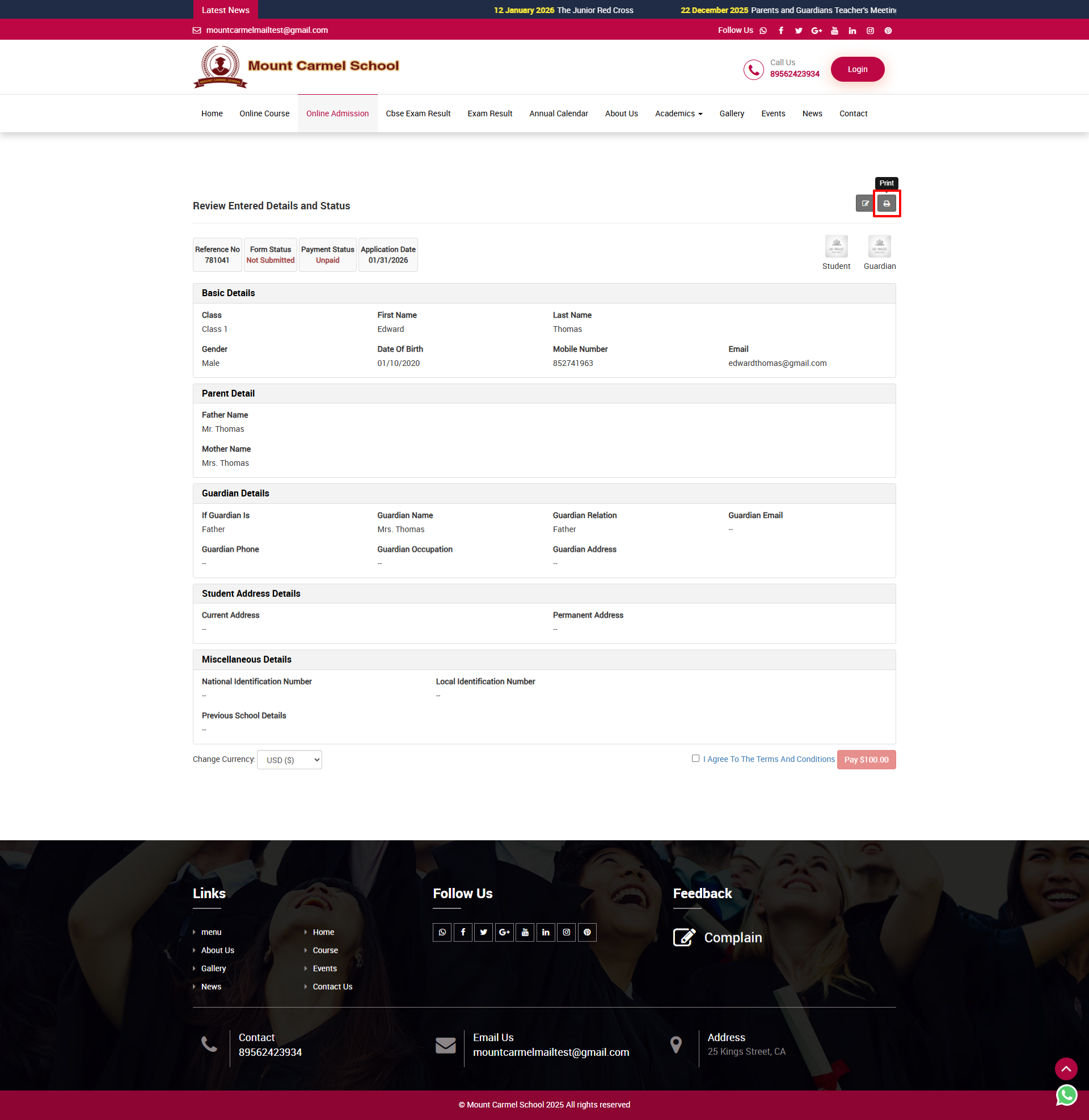Click the phone icon next to Call Us

[753, 69]
